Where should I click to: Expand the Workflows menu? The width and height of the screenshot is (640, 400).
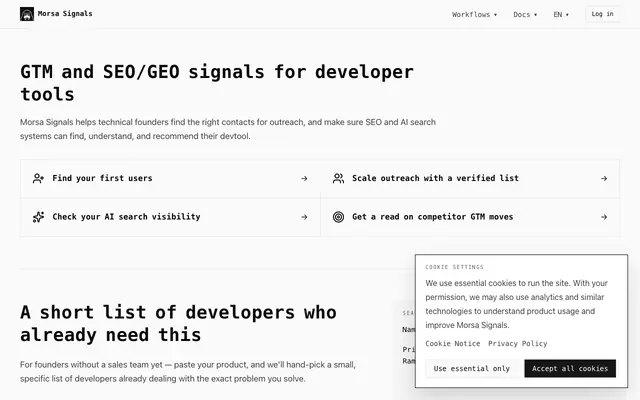[x=474, y=14]
